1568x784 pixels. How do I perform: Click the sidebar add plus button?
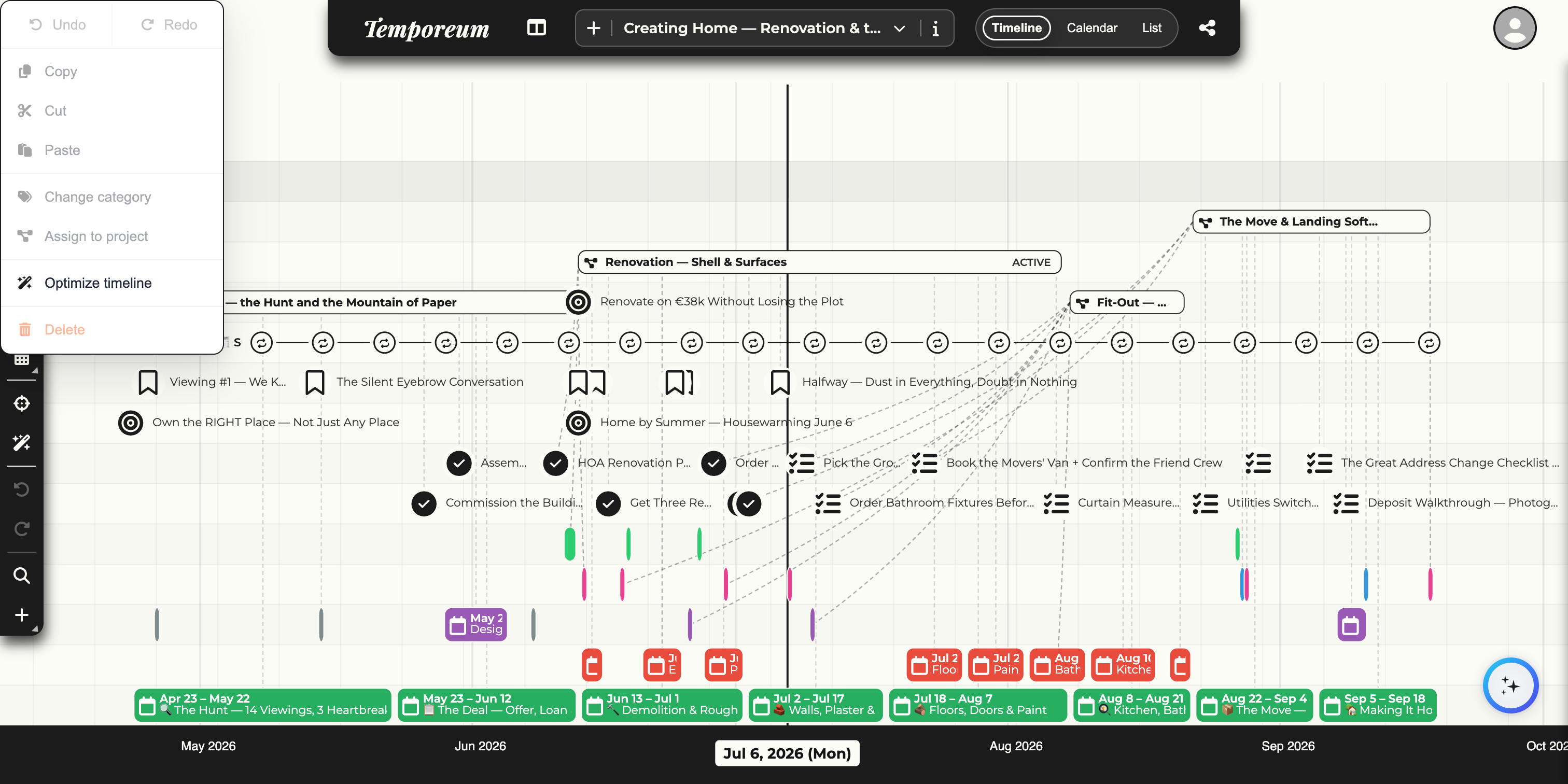(21, 615)
